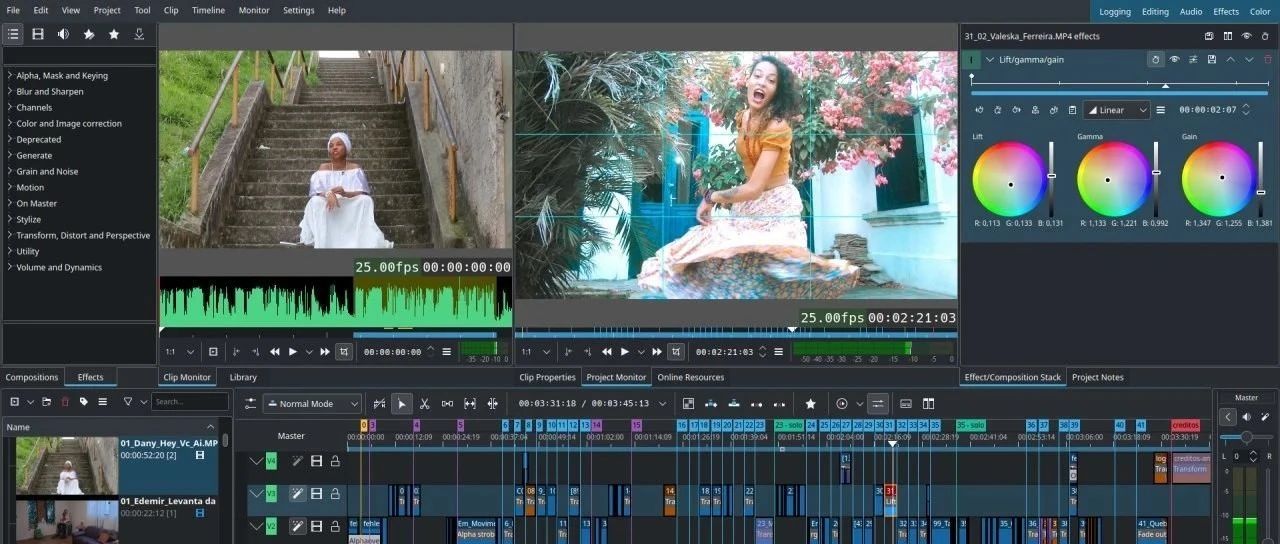Save Lift/gamma/gain effect preset
Image resolution: width=1280 pixels, height=544 pixels.
point(1211,60)
